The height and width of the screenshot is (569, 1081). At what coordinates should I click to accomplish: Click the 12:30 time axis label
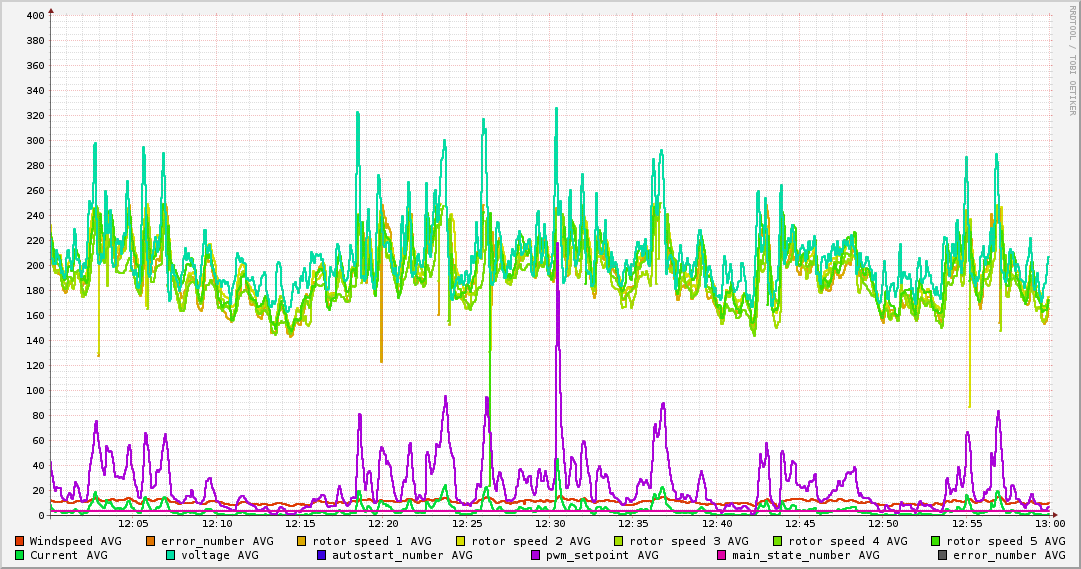(x=550, y=524)
